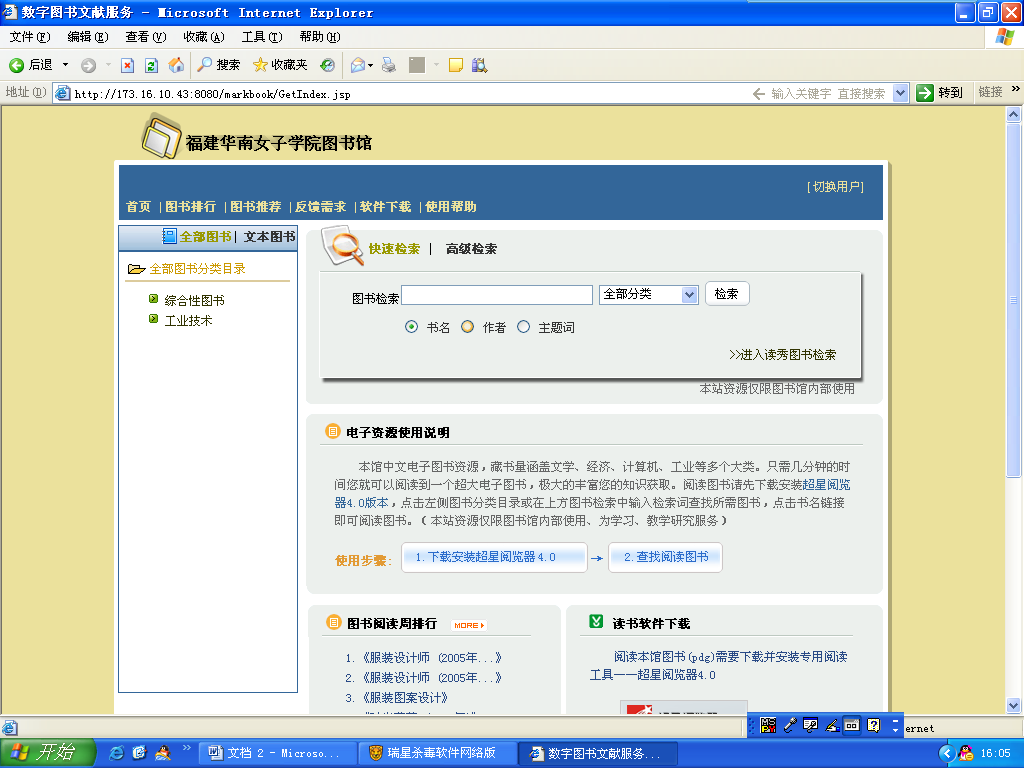Click the yellow note toolbar icon
1024x768 pixels.
(456, 65)
